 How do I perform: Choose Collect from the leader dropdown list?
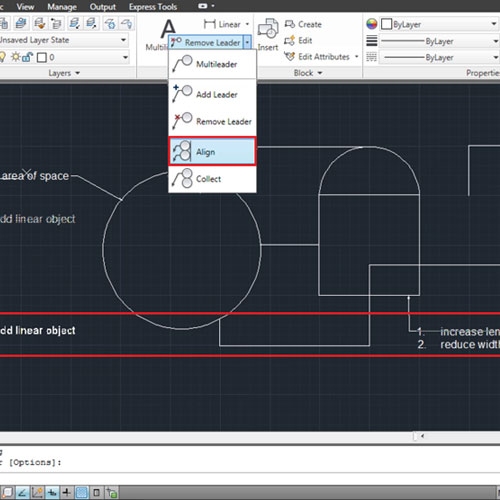[x=212, y=179]
